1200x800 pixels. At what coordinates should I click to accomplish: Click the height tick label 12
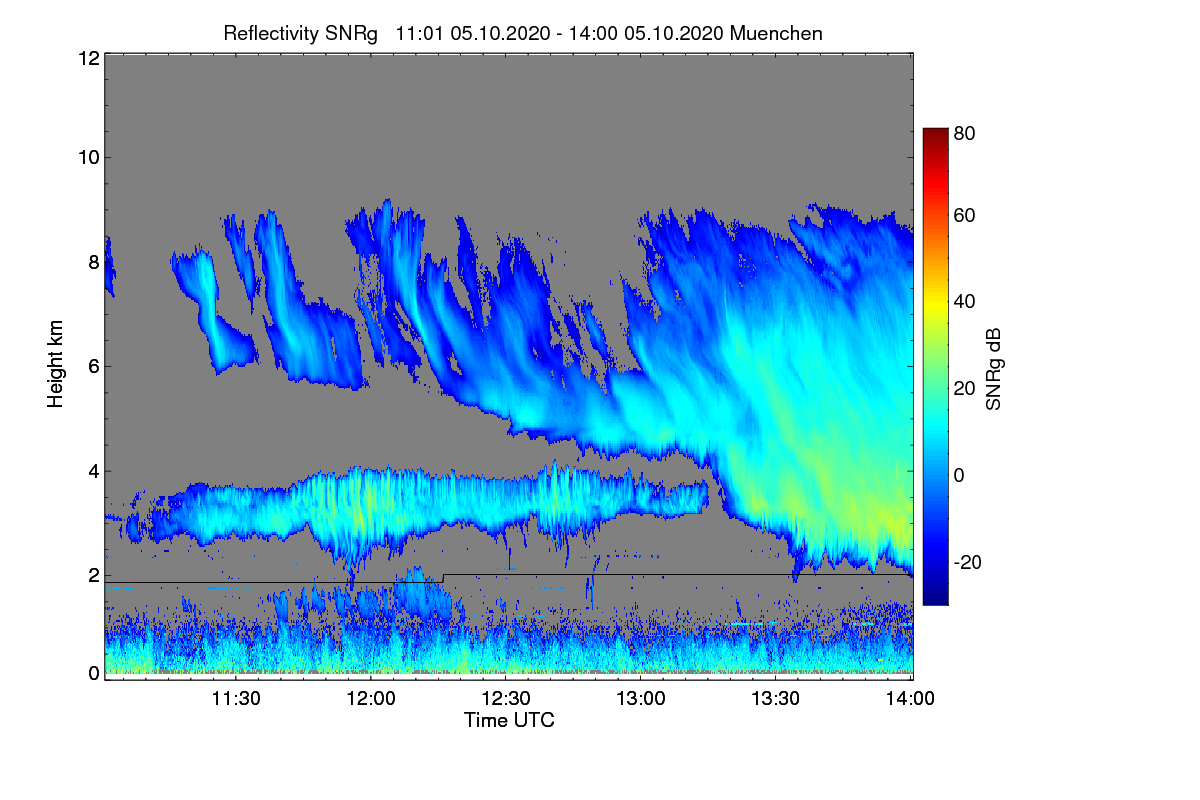pyautogui.click(x=88, y=58)
